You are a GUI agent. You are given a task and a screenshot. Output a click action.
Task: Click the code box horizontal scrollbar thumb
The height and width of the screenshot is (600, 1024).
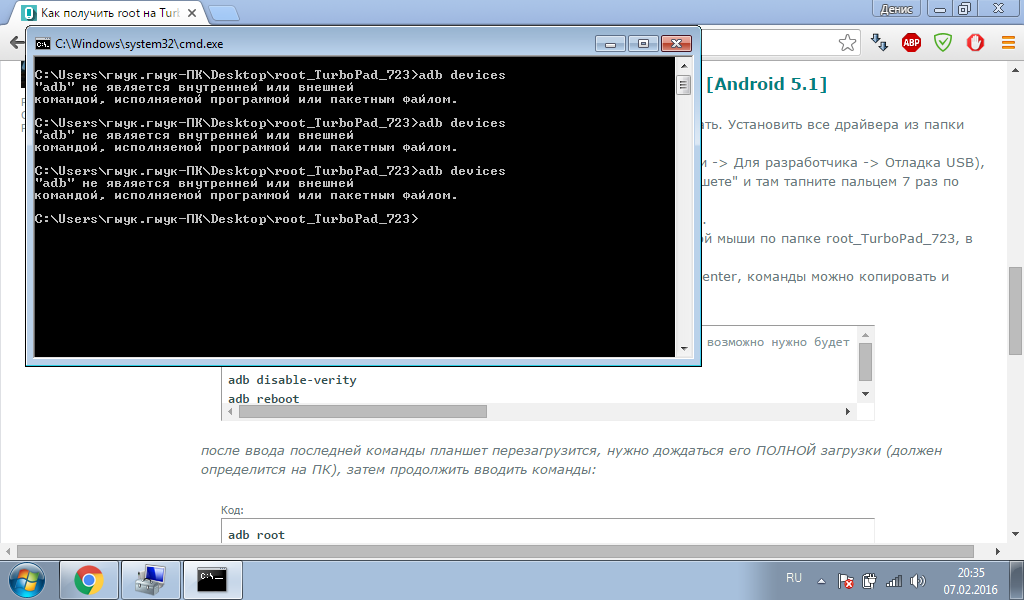[362, 411]
